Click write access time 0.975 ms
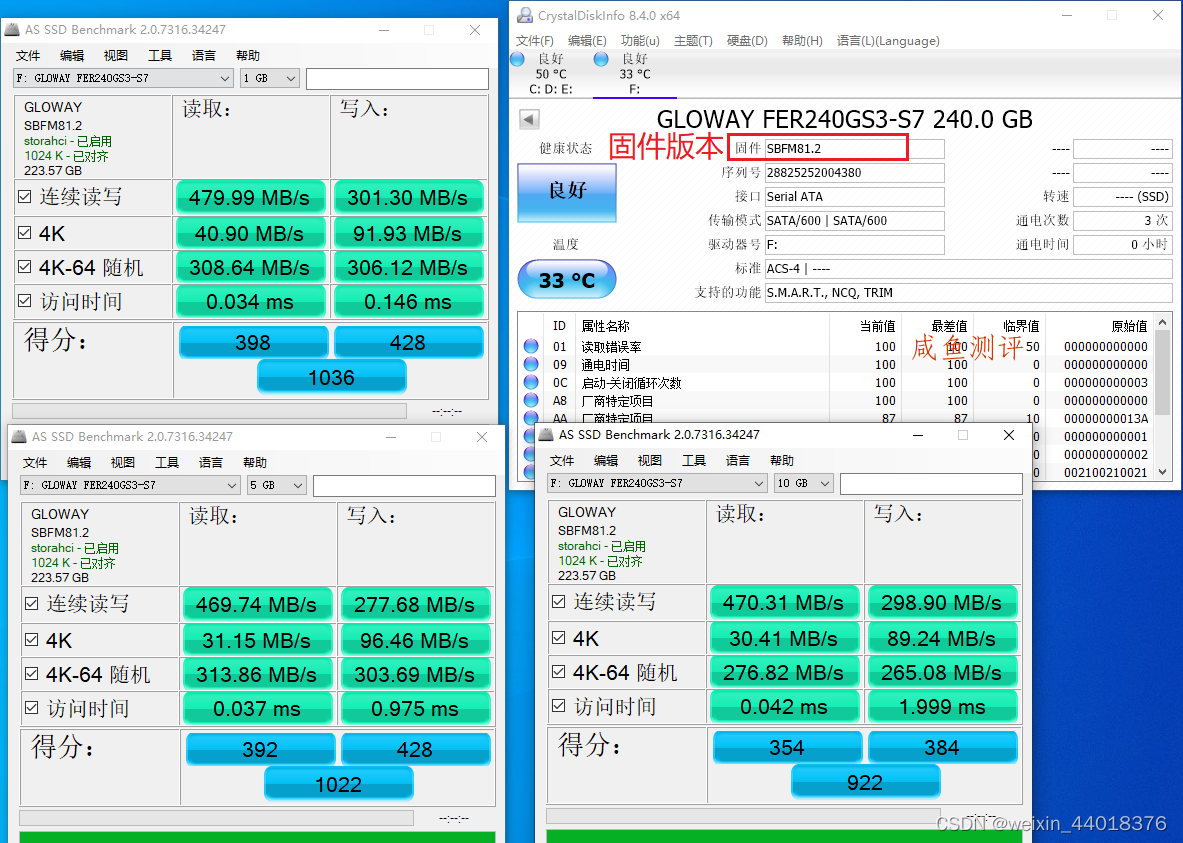 tap(415, 709)
